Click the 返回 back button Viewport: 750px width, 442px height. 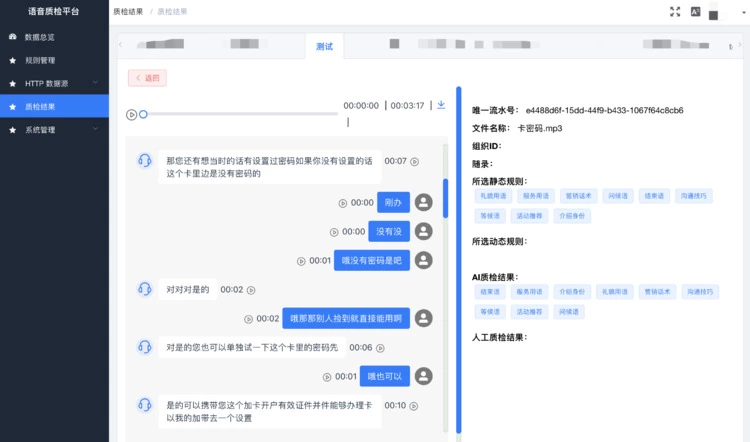[x=147, y=78]
